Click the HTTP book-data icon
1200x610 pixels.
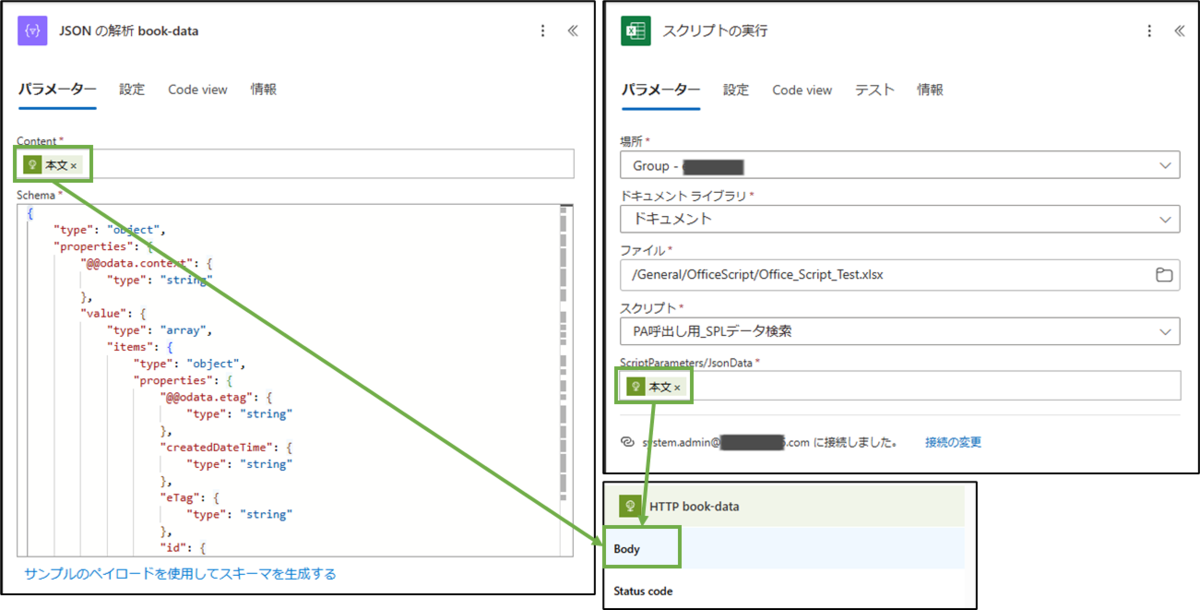pyautogui.click(x=630, y=506)
